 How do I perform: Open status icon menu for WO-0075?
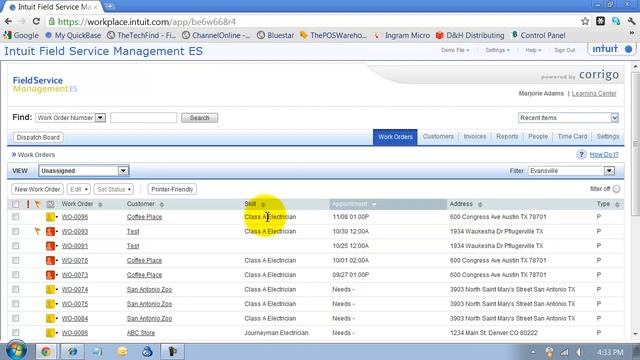coord(51,304)
